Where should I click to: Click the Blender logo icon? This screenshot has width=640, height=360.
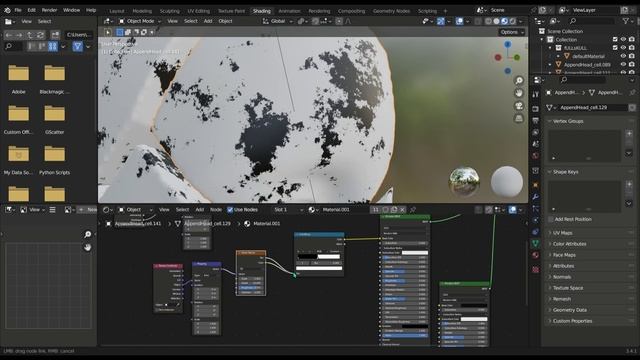click(7, 10)
